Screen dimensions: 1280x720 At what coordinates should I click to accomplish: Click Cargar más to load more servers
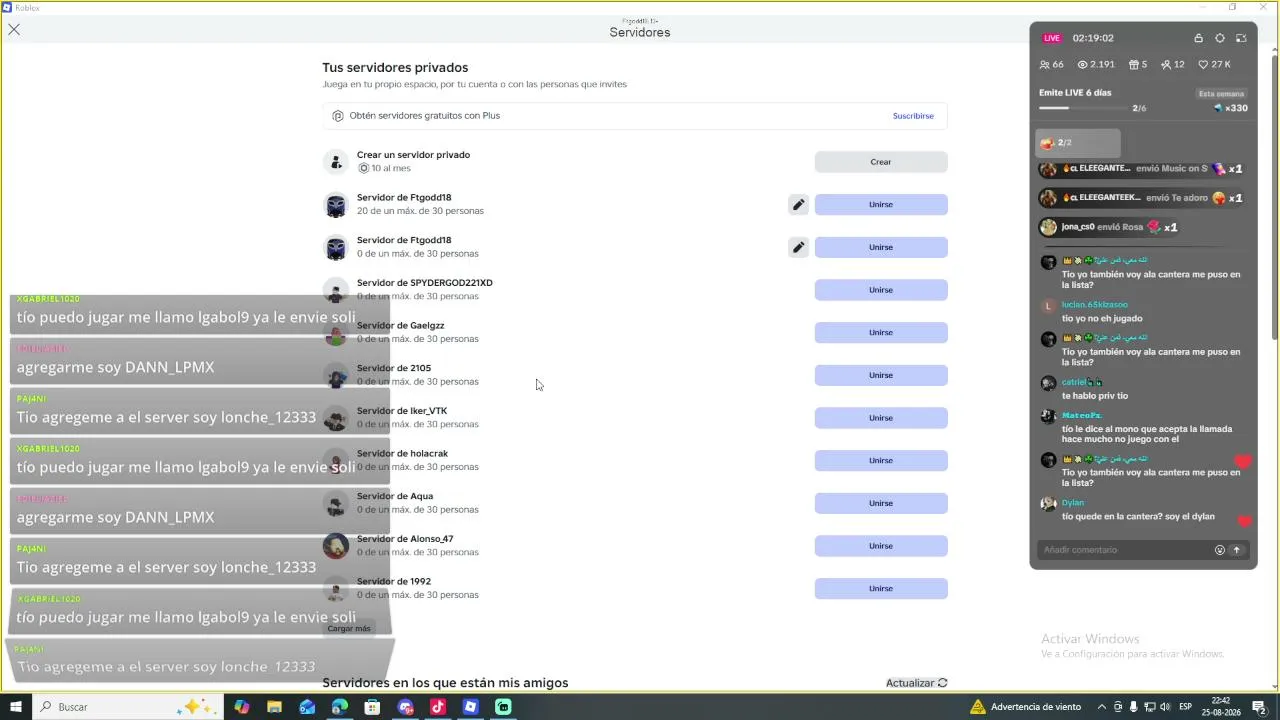[349, 629]
